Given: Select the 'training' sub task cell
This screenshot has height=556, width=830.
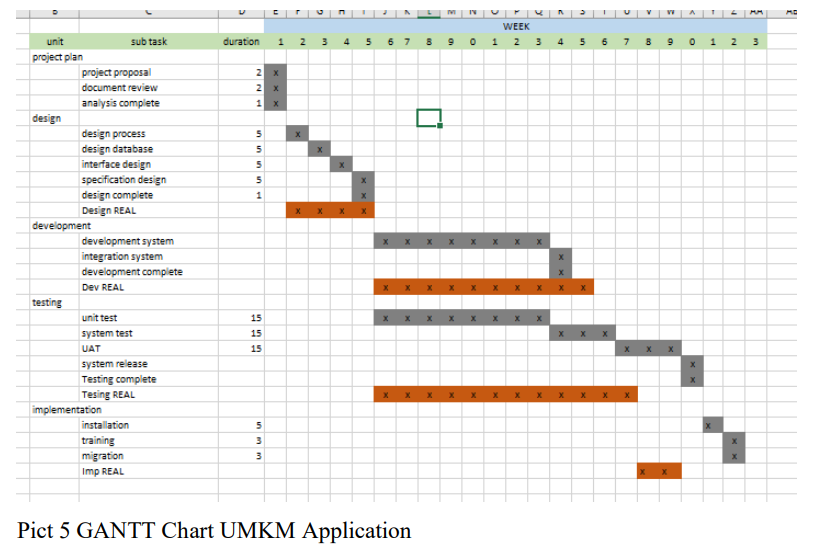Looking at the screenshot, I should (149, 441).
